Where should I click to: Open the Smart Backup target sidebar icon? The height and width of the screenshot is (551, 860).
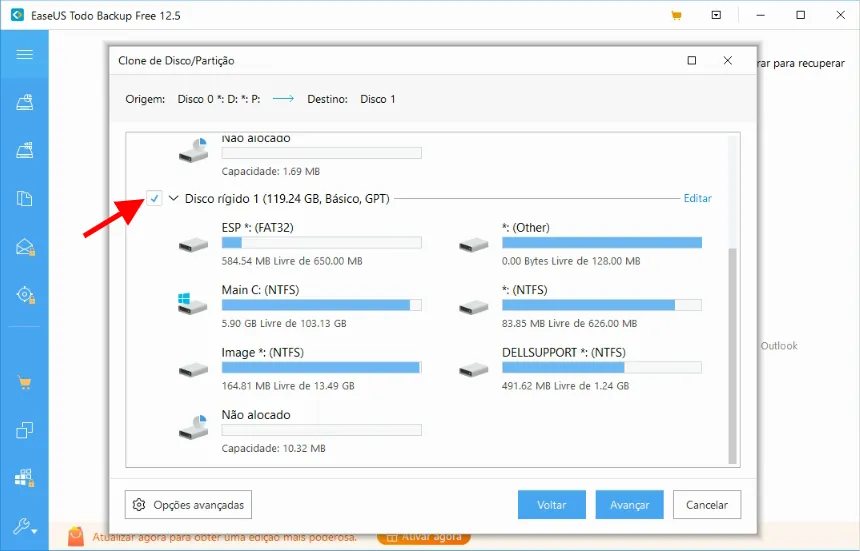tap(25, 295)
